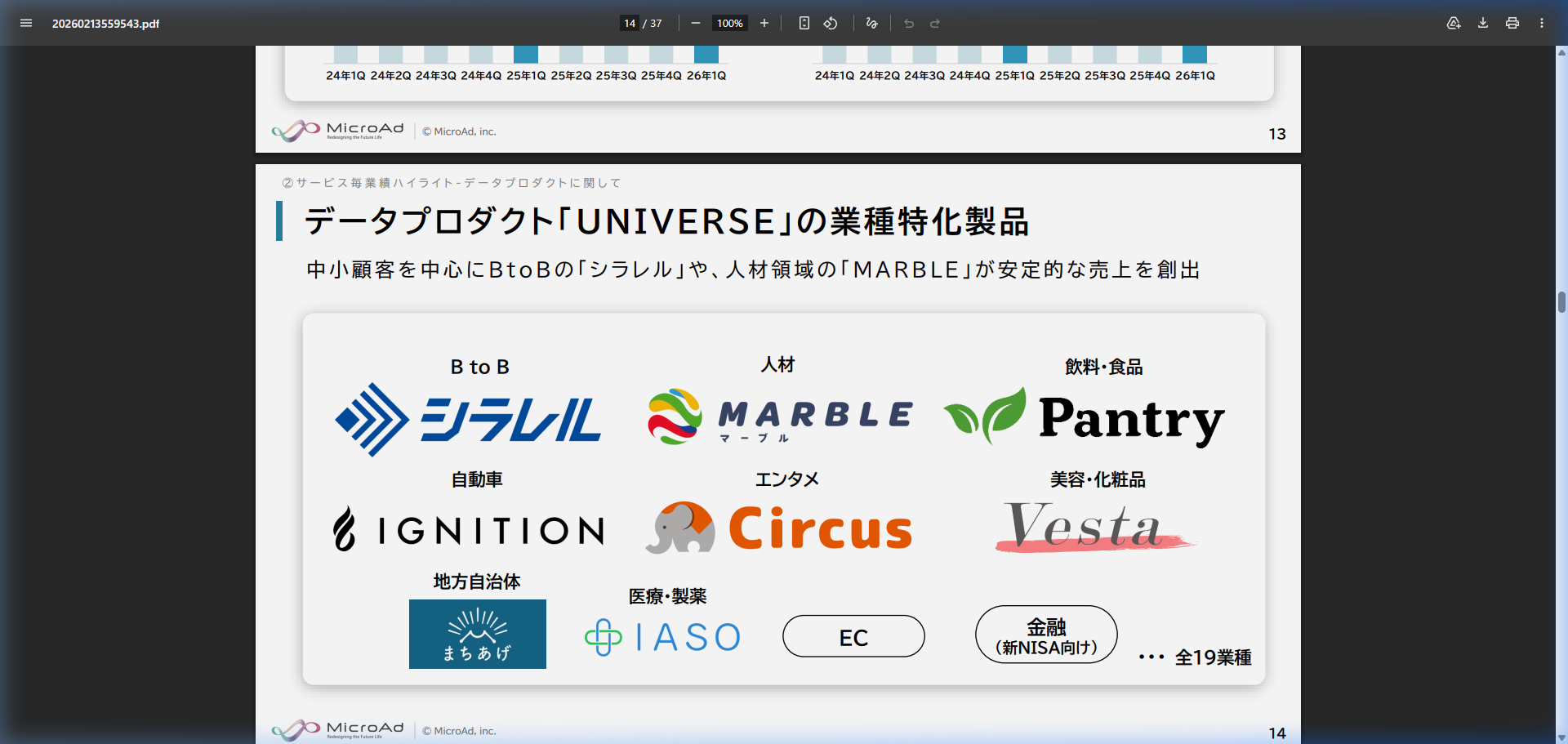Save the PDF to Drive
Screen dimensions: 1568x744
tap(1454, 24)
